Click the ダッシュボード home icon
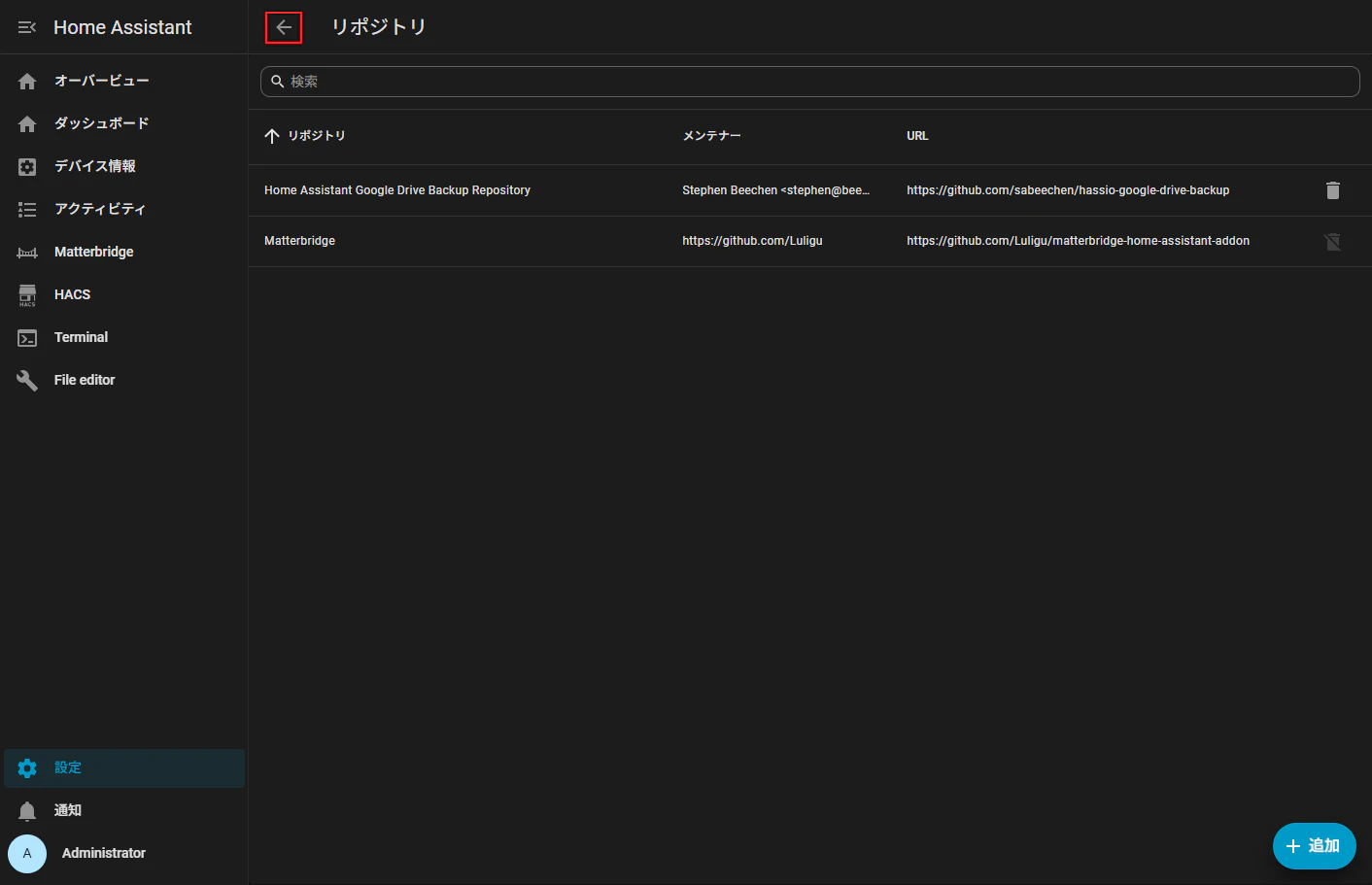This screenshot has height=885, width=1372. tap(27, 124)
